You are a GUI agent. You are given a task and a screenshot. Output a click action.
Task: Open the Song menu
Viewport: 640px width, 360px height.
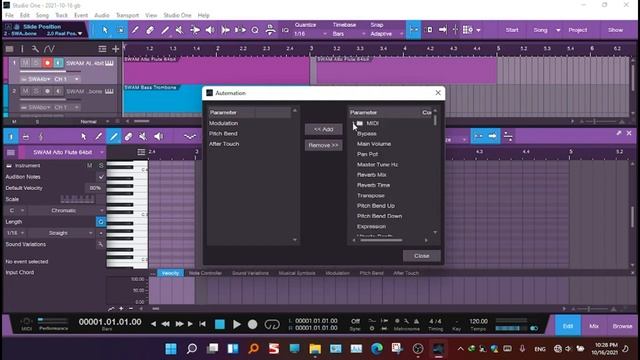(42, 15)
